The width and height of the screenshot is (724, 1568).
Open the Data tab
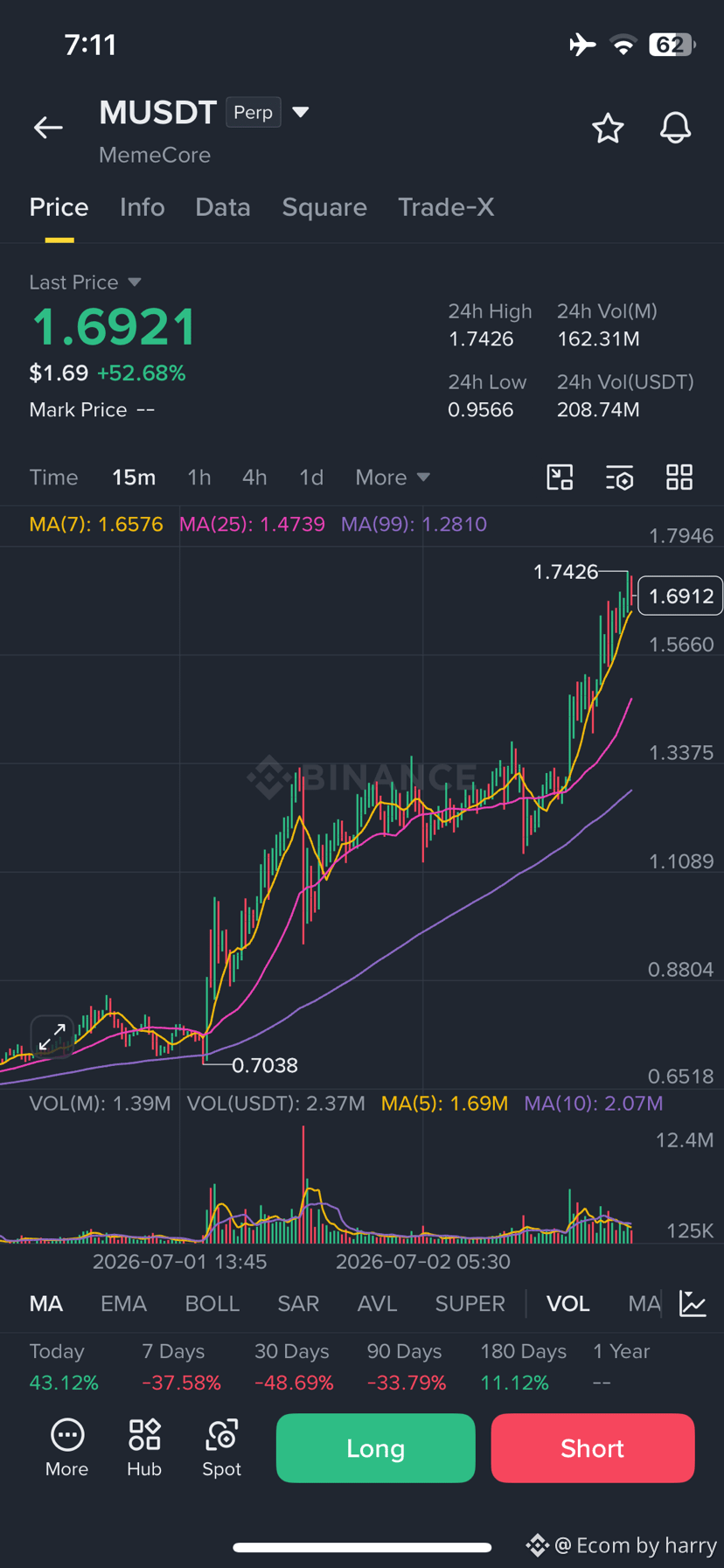(223, 207)
